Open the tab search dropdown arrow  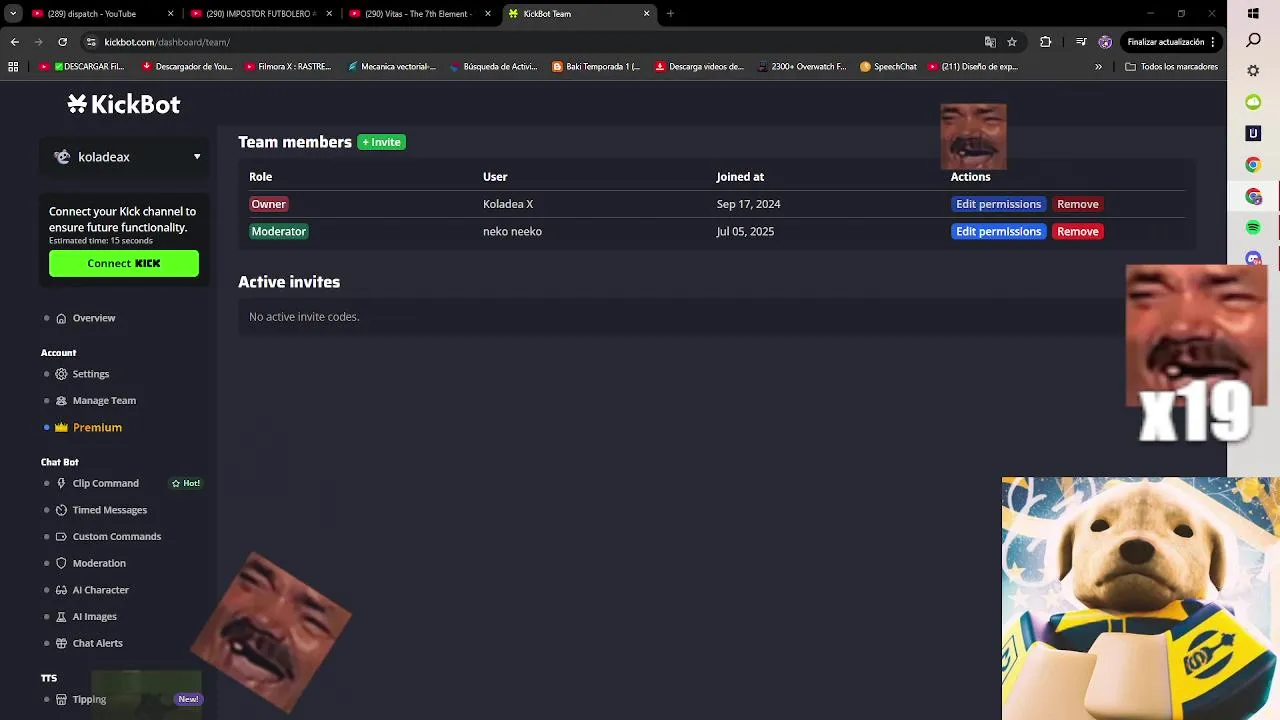coord(13,14)
